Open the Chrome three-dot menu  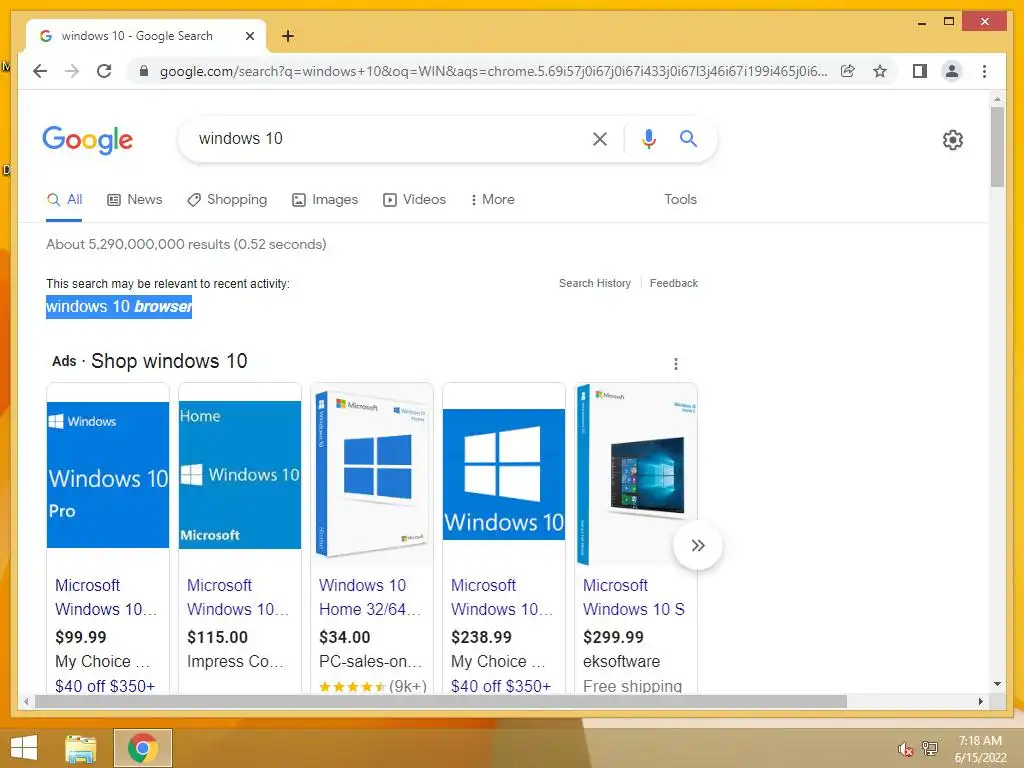(984, 71)
